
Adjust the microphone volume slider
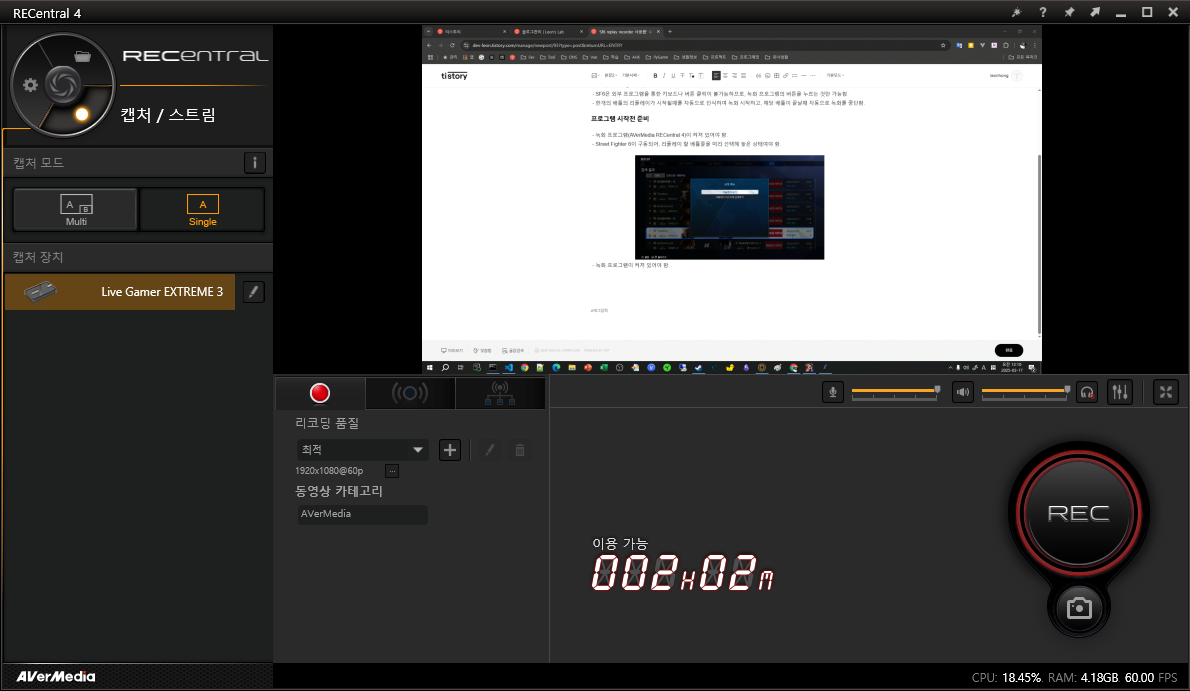pyautogui.click(x=896, y=391)
